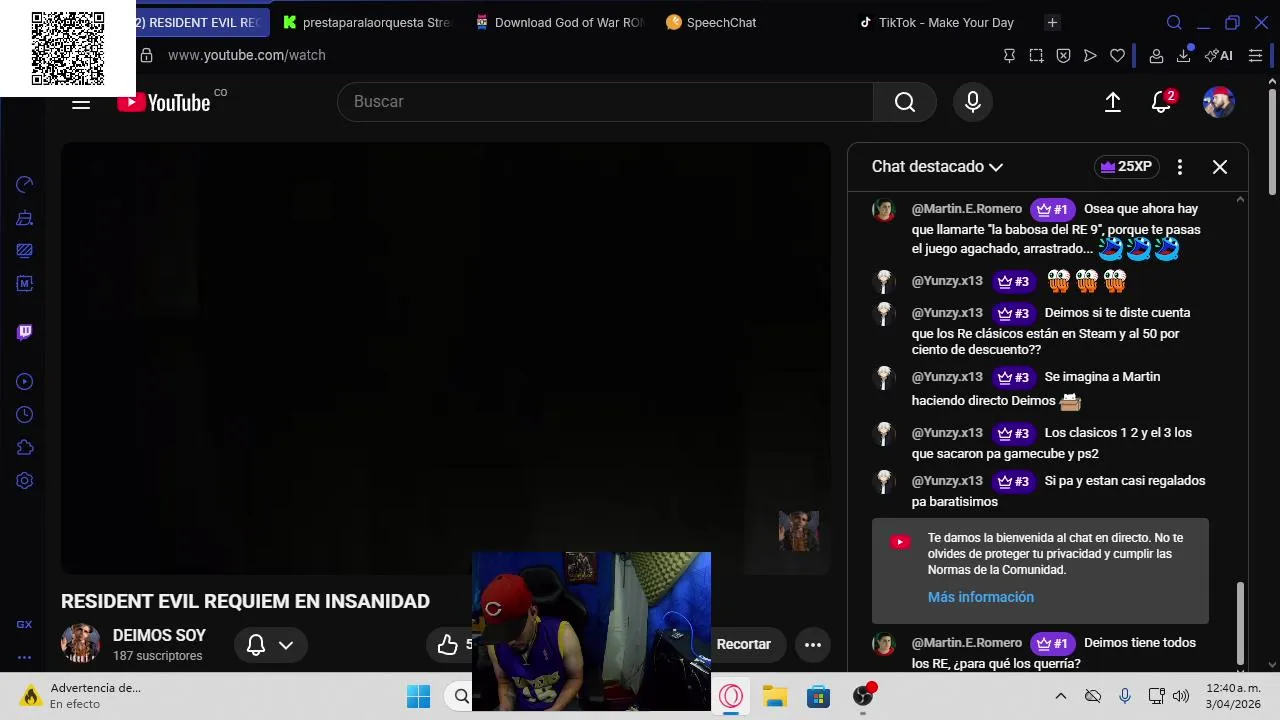Click the YouTube search magnifier button
This screenshot has width=1280, height=720.
click(x=905, y=102)
